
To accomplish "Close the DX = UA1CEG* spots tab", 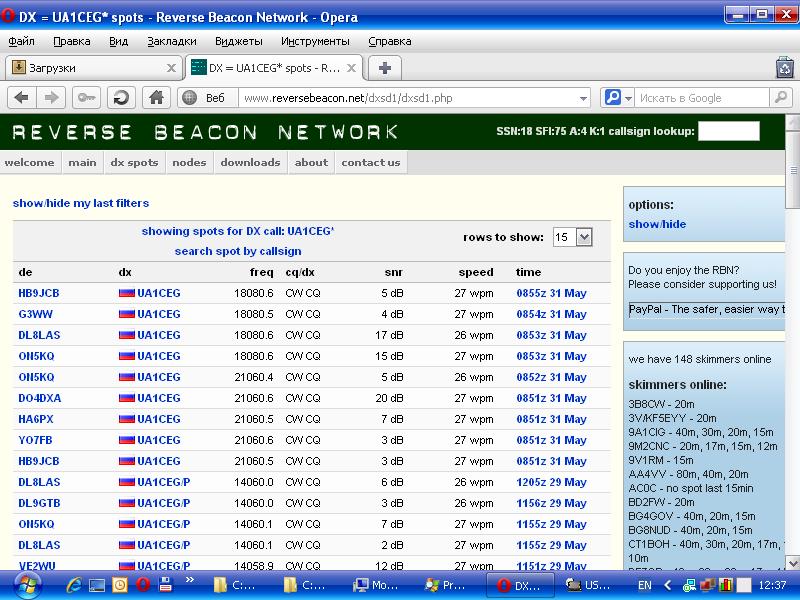I will click(352, 68).
